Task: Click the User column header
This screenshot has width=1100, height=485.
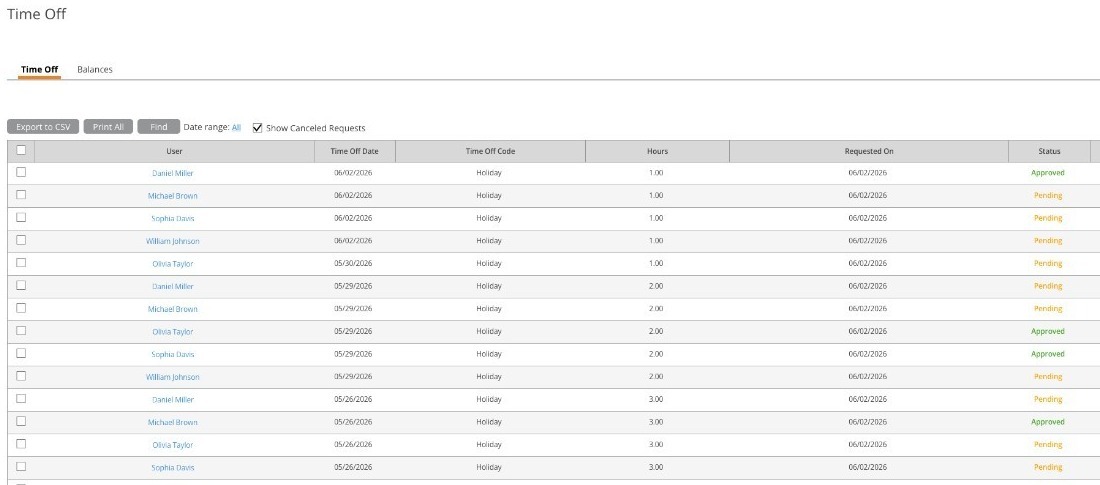Action: pyautogui.click(x=175, y=152)
